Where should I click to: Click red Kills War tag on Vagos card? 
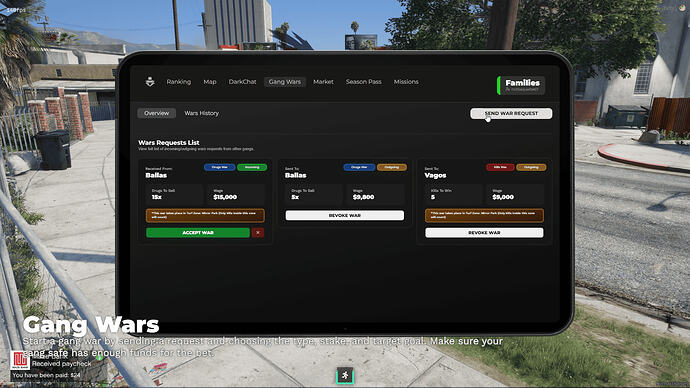[x=500, y=167]
